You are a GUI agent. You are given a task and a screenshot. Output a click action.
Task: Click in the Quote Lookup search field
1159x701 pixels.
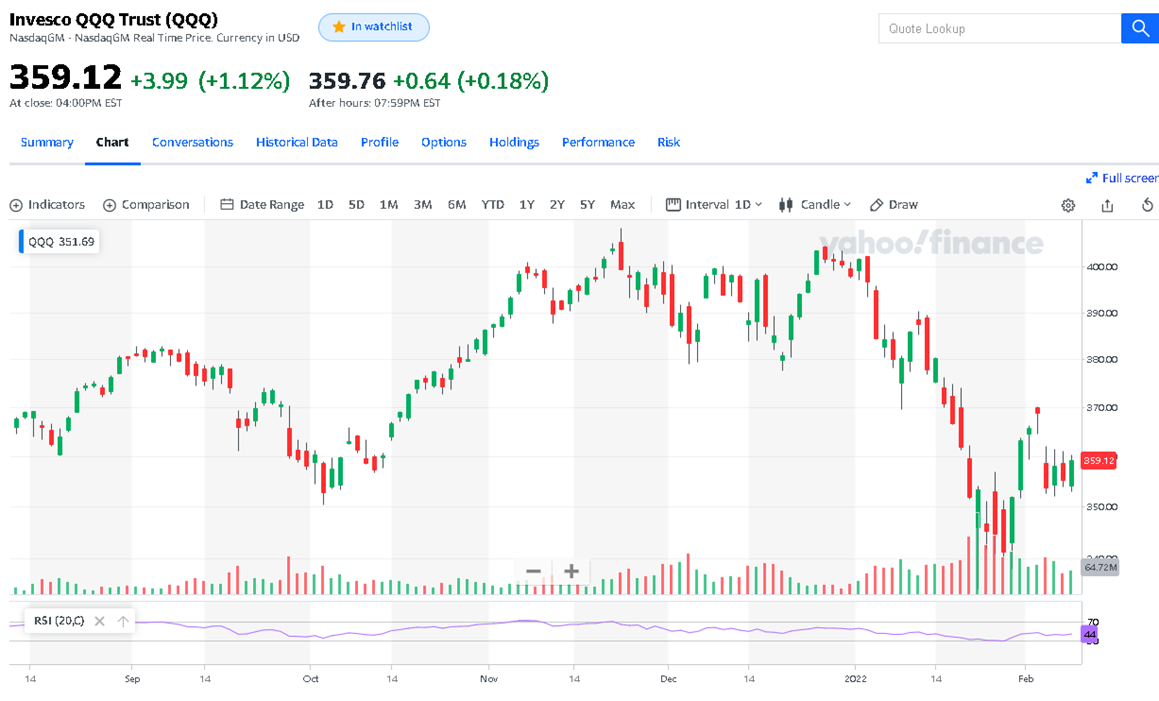click(999, 29)
